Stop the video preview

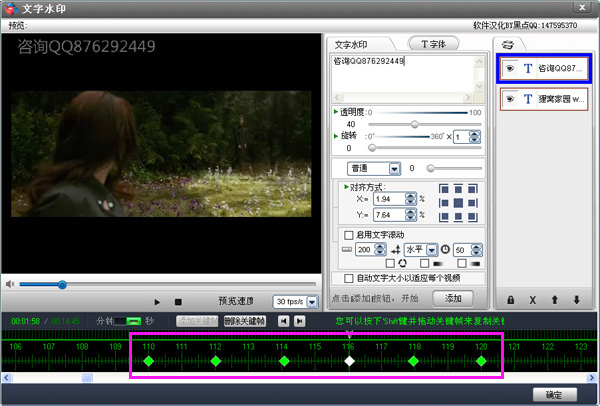coord(178,302)
